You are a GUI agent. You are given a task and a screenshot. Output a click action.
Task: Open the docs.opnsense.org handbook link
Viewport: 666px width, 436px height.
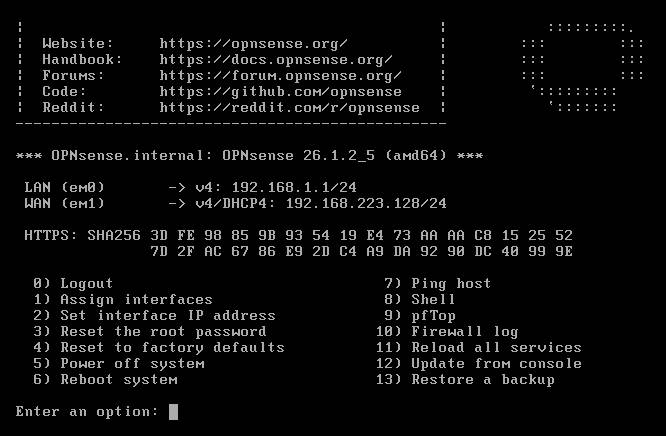(276, 59)
